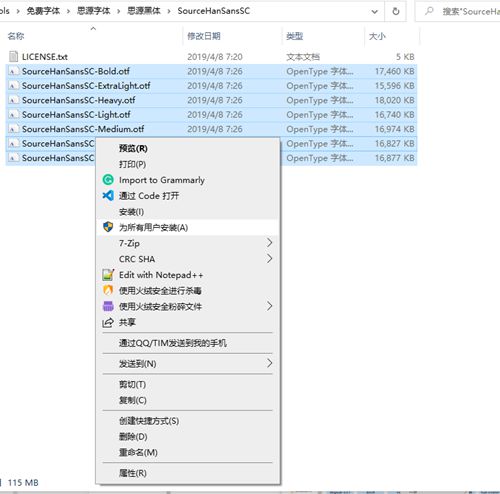
Task: Click the admin shield icon for install
Action: click(x=108, y=227)
